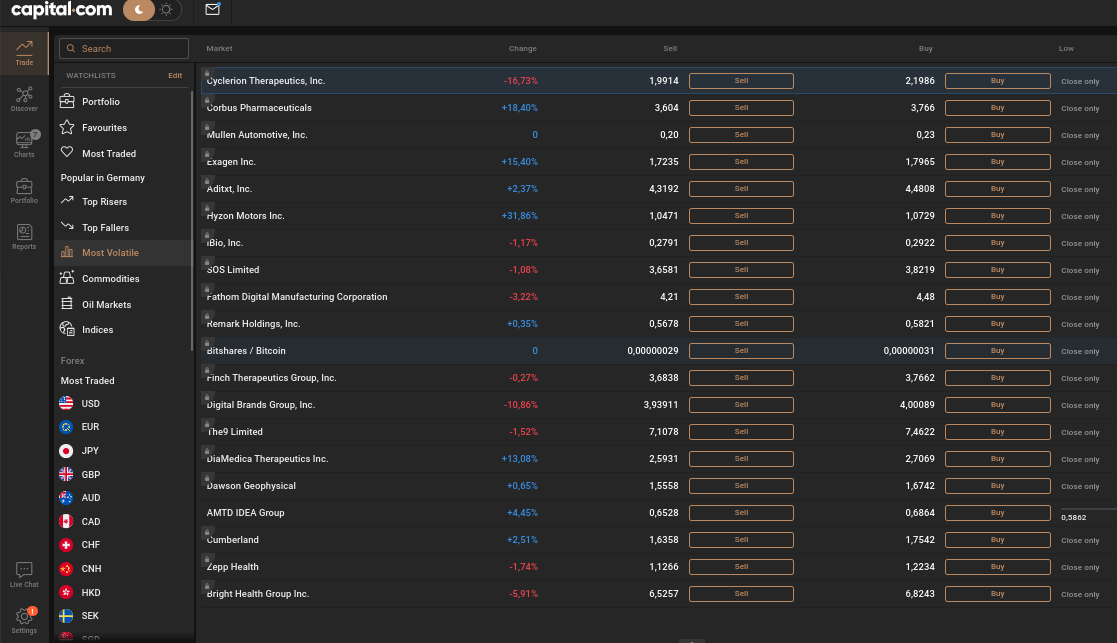The height and width of the screenshot is (643, 1117).
Task: Buy iBio, Inc.
Action: (997, 243)
